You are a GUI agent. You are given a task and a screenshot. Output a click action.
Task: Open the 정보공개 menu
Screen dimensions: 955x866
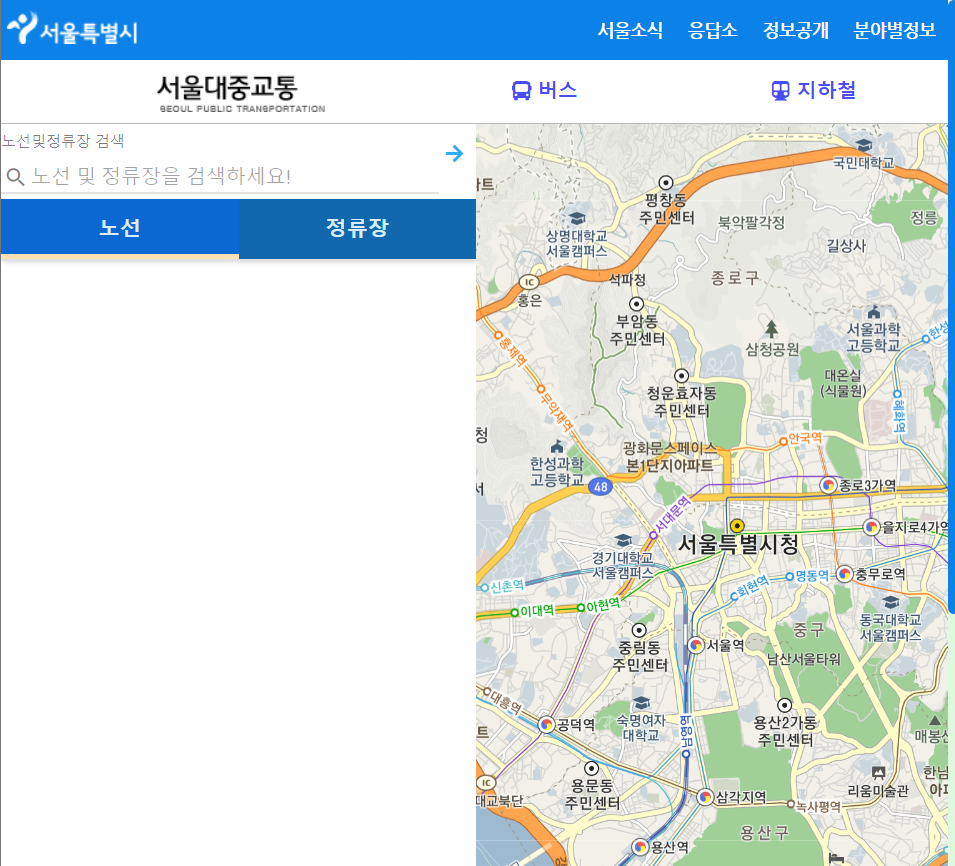point(795,30)
